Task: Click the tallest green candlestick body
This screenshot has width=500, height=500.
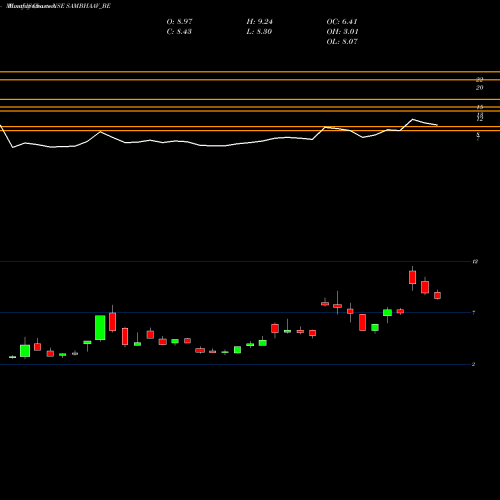Action: tap(100, 328)
